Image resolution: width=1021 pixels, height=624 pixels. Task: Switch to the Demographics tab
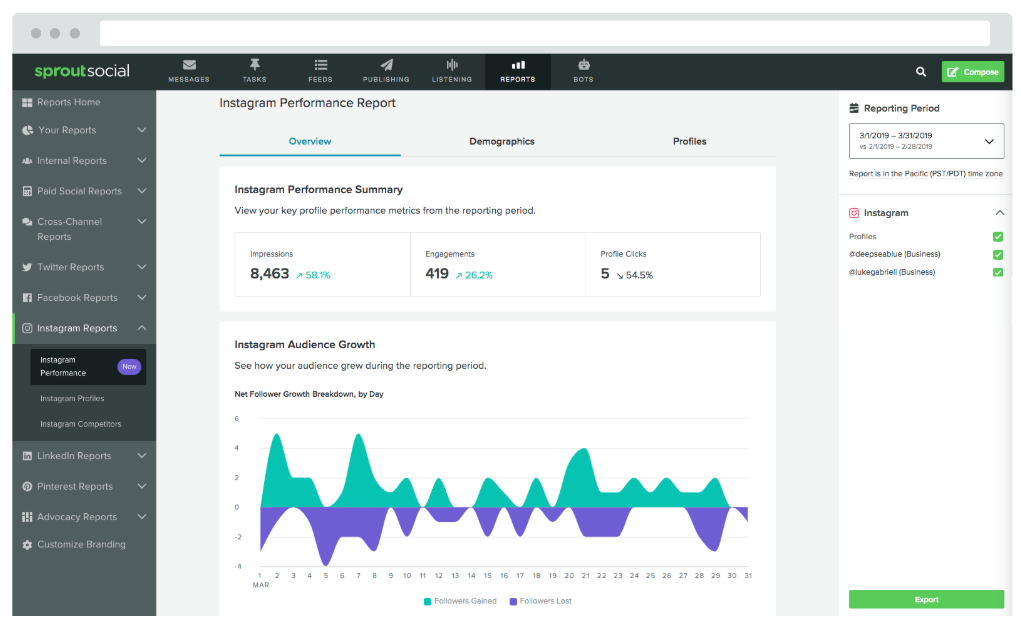(501, 141)
